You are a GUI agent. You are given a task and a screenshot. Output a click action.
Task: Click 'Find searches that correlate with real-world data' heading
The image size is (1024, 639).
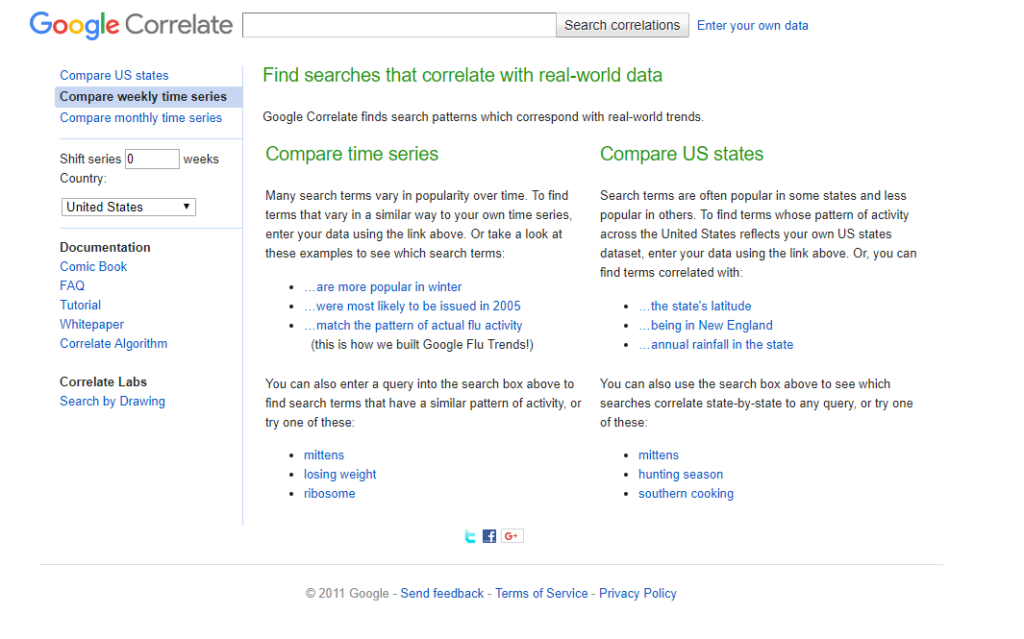click(462, 76)
